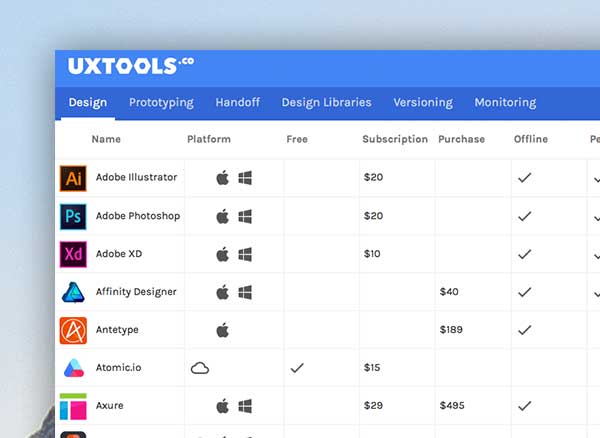The height and width of the screenshot is (438, 600).
Task: Open the Affinity Designer name link
Action: pyautogui.click(x=136, y=292)
